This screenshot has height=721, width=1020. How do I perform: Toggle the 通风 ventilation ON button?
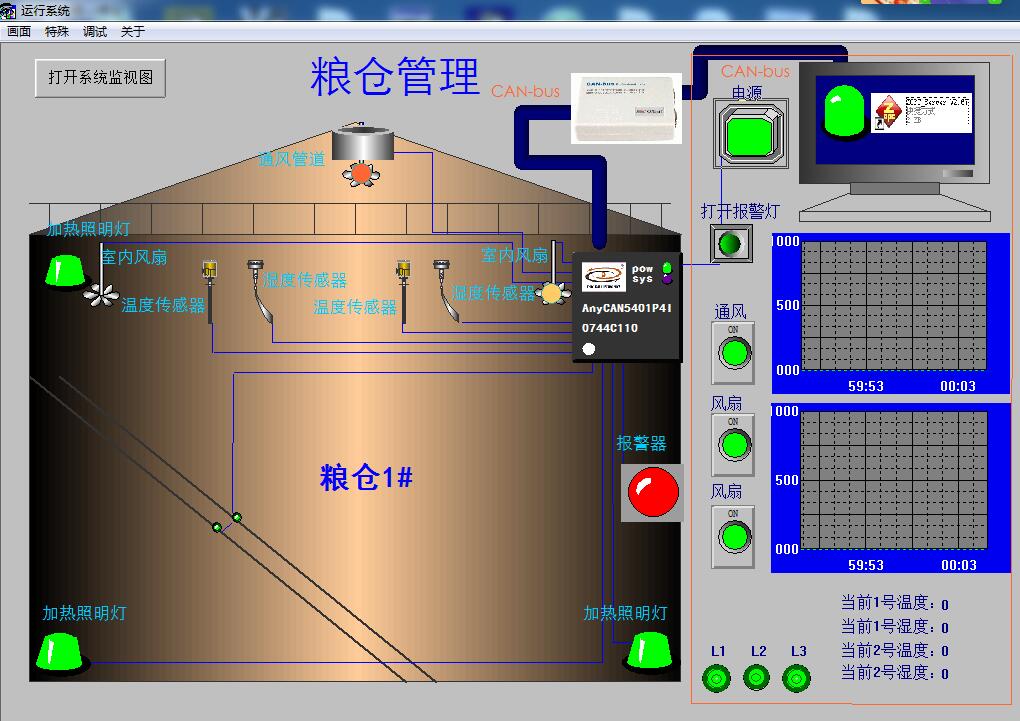[733, 353]
